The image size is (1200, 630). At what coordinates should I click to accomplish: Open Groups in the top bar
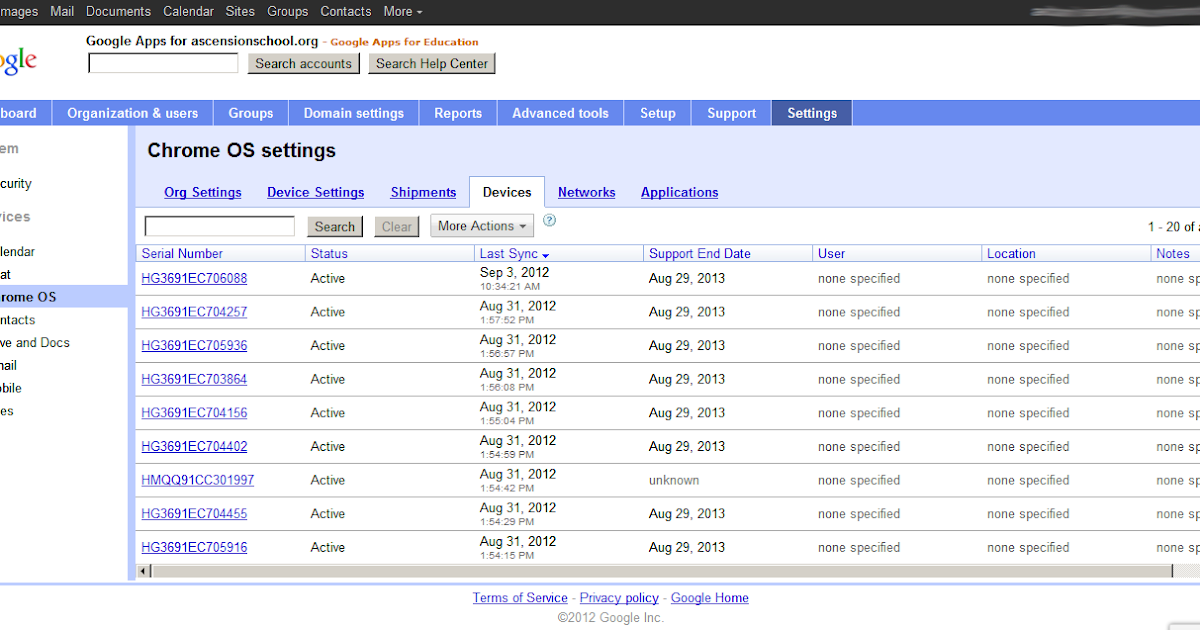(288, 11)
